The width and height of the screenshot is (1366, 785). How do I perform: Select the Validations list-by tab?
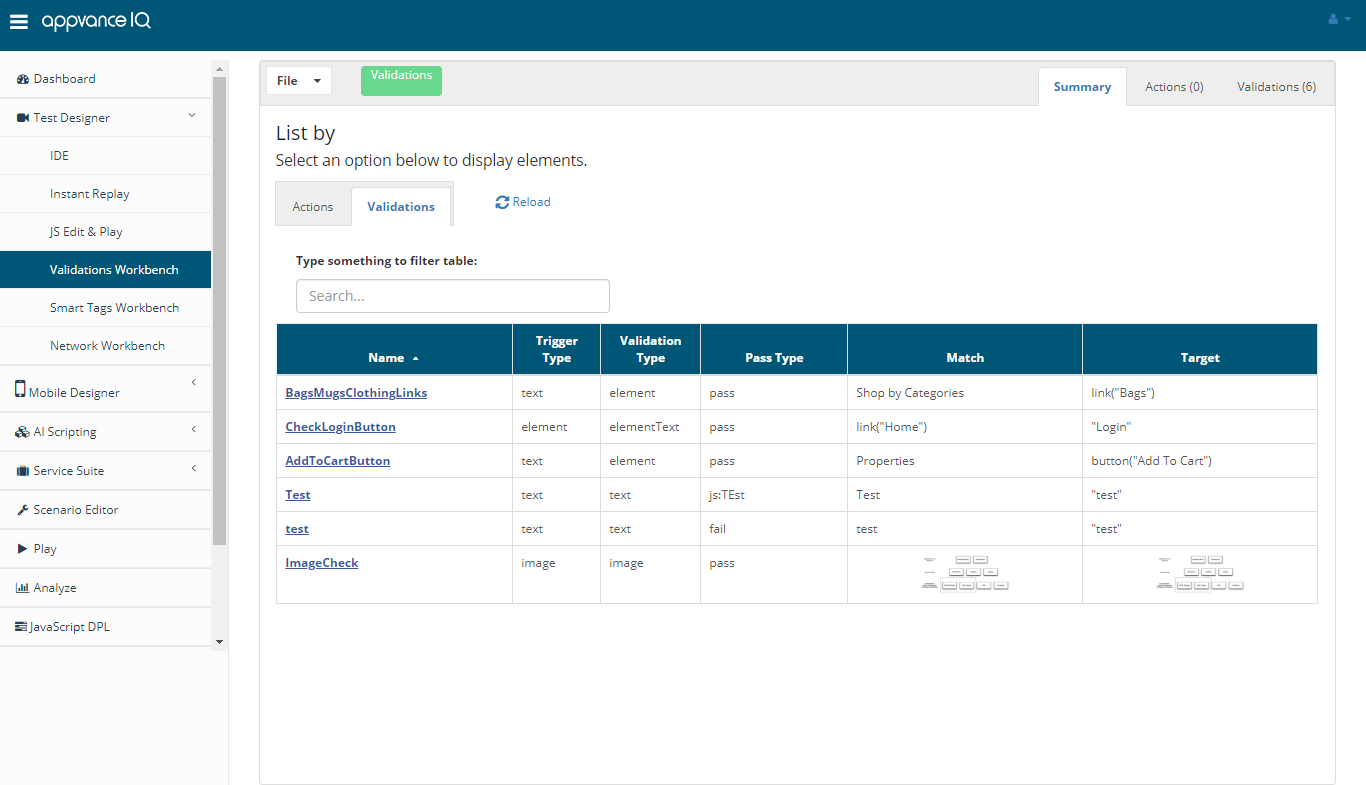click(x=401, y=206)
